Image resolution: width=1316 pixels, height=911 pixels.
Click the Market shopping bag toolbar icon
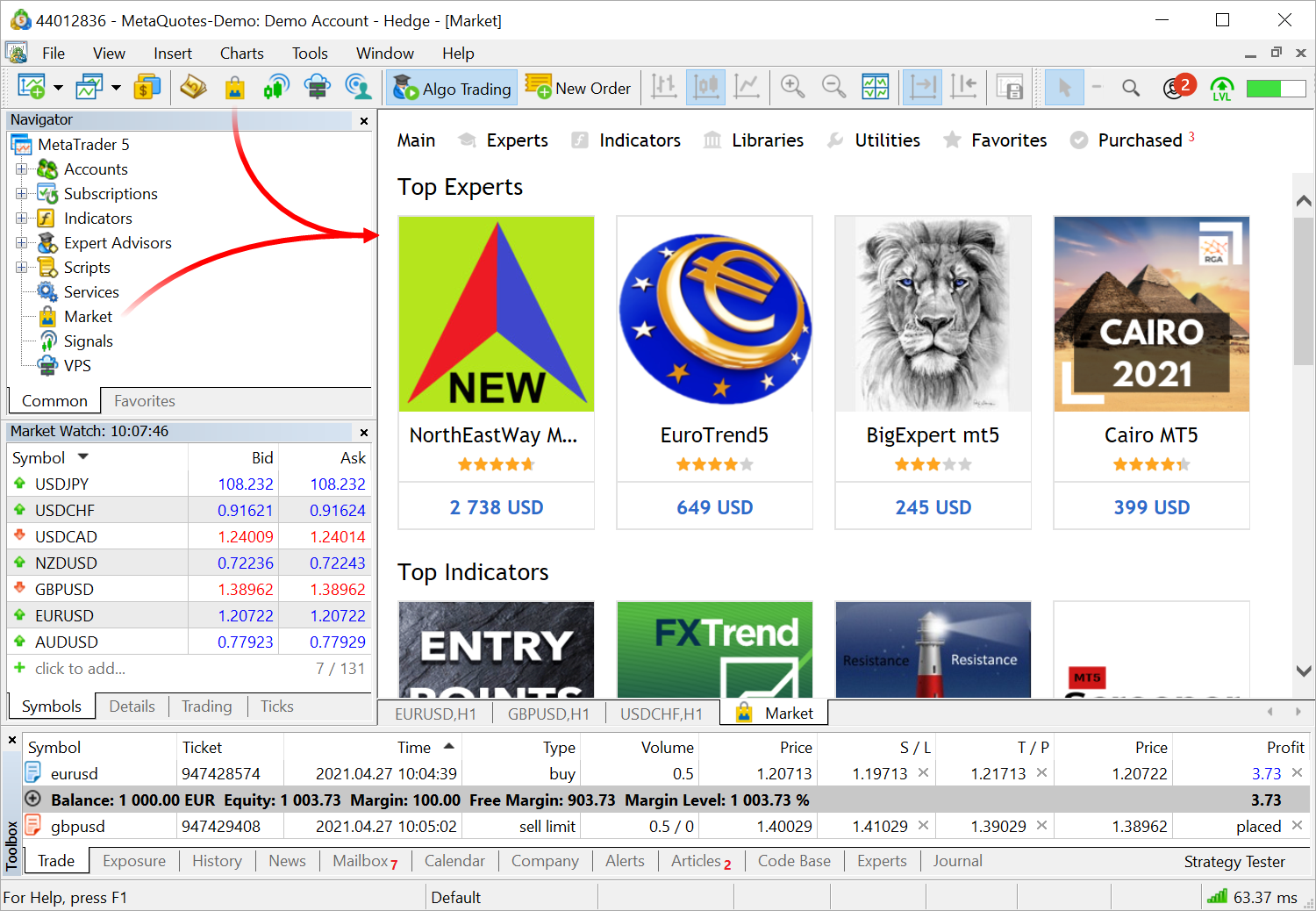[x=234, y=88]
